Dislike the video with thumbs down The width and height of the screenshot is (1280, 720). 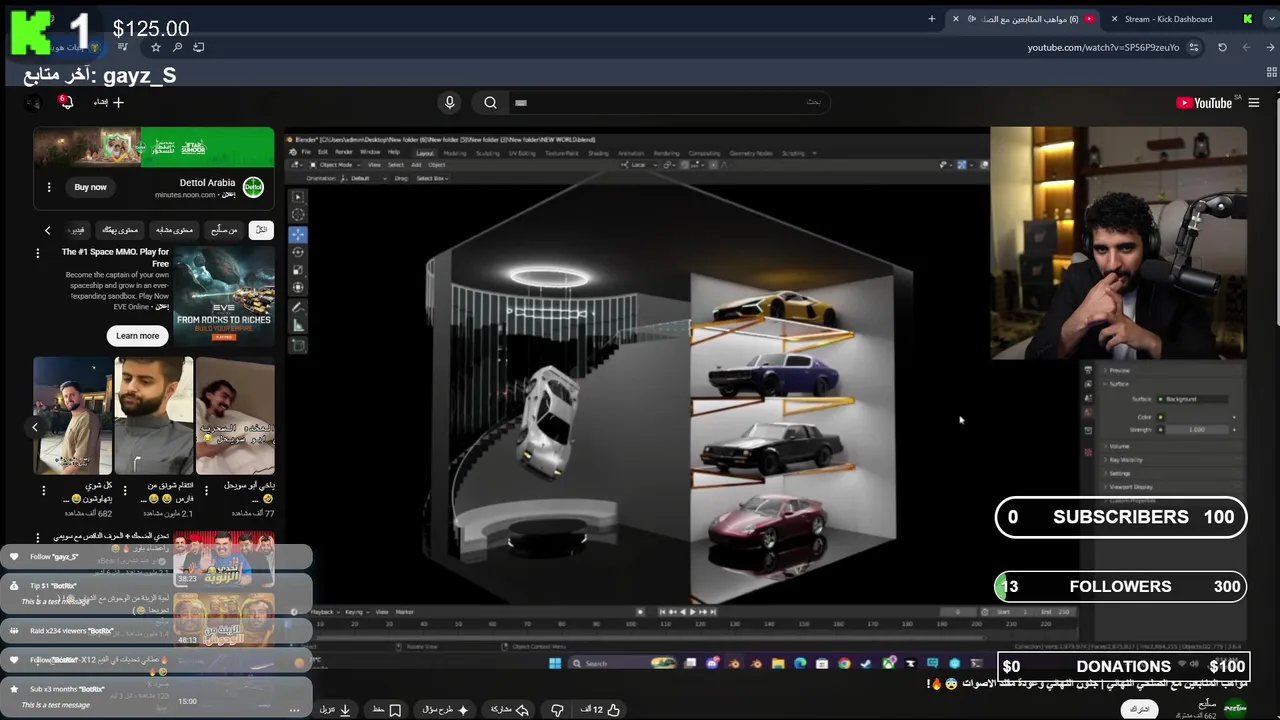pyautogui.click(x=558, y=709)
